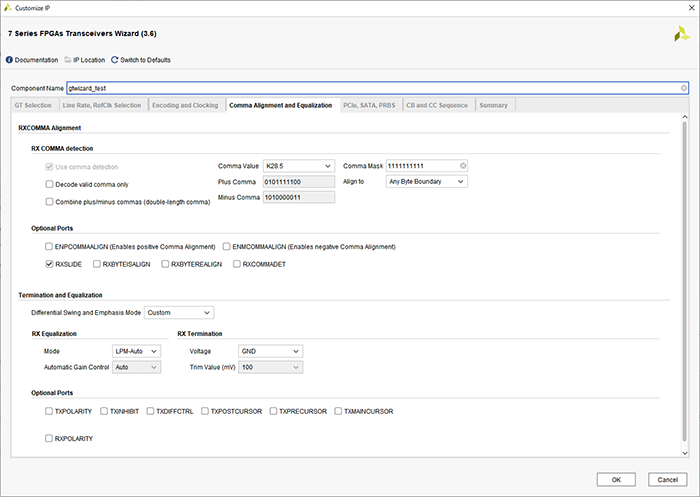Click the RX Equalization label

[x=54, y=334]
